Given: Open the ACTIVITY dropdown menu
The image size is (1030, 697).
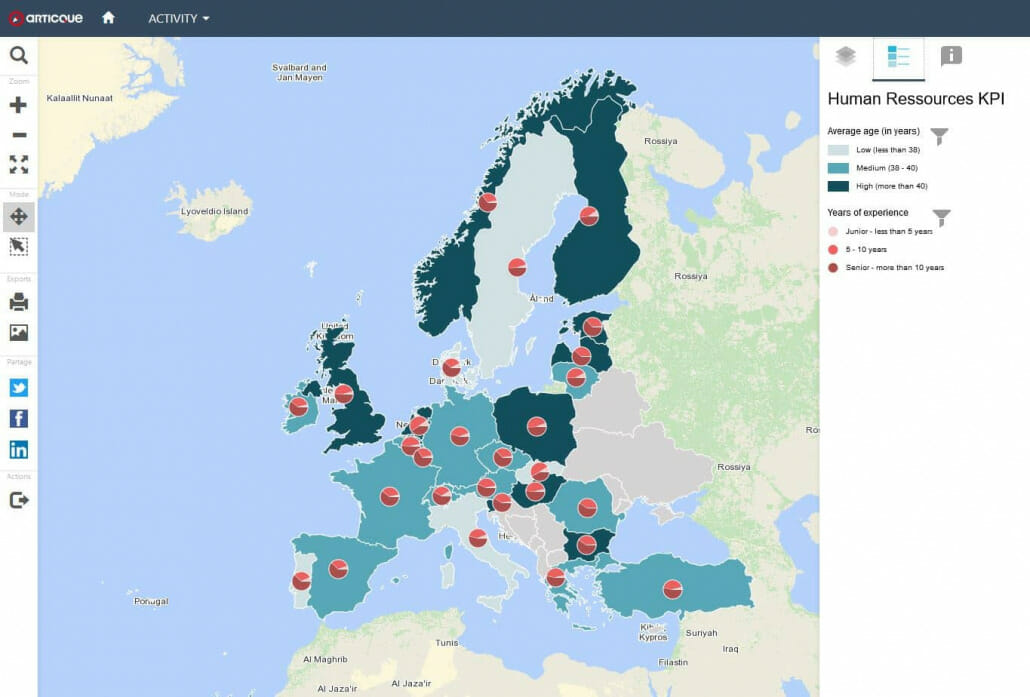Looking at the screenshot, I should (178, 18).
